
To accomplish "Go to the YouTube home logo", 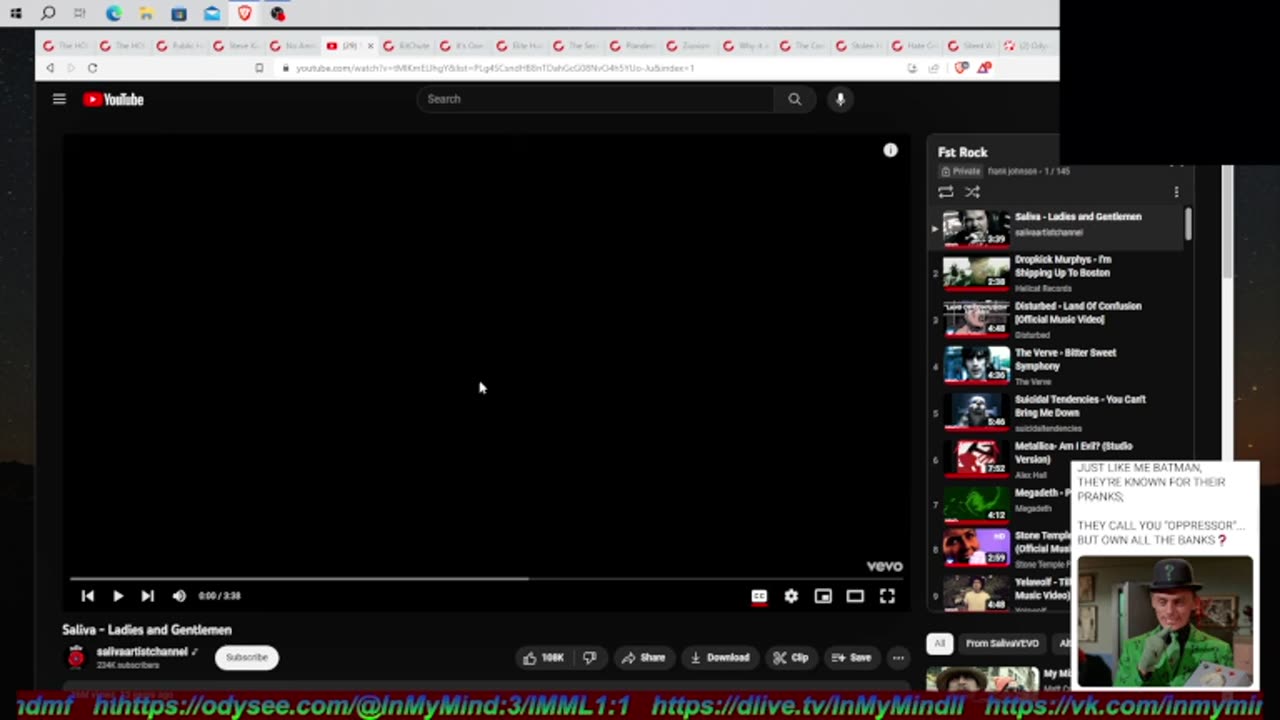I will click(113, 99).
